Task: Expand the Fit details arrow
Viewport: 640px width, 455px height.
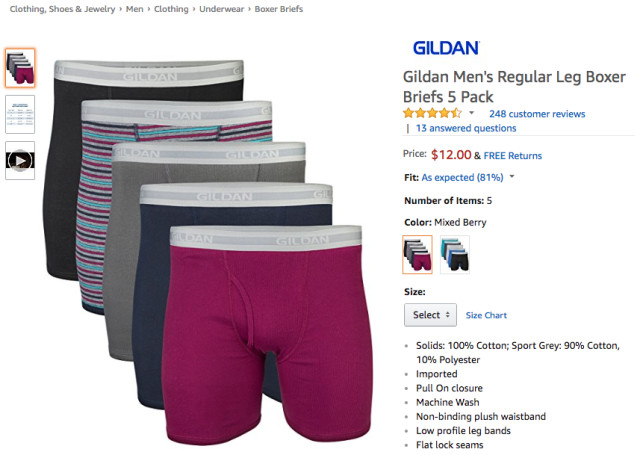Action: click(512, 177)
